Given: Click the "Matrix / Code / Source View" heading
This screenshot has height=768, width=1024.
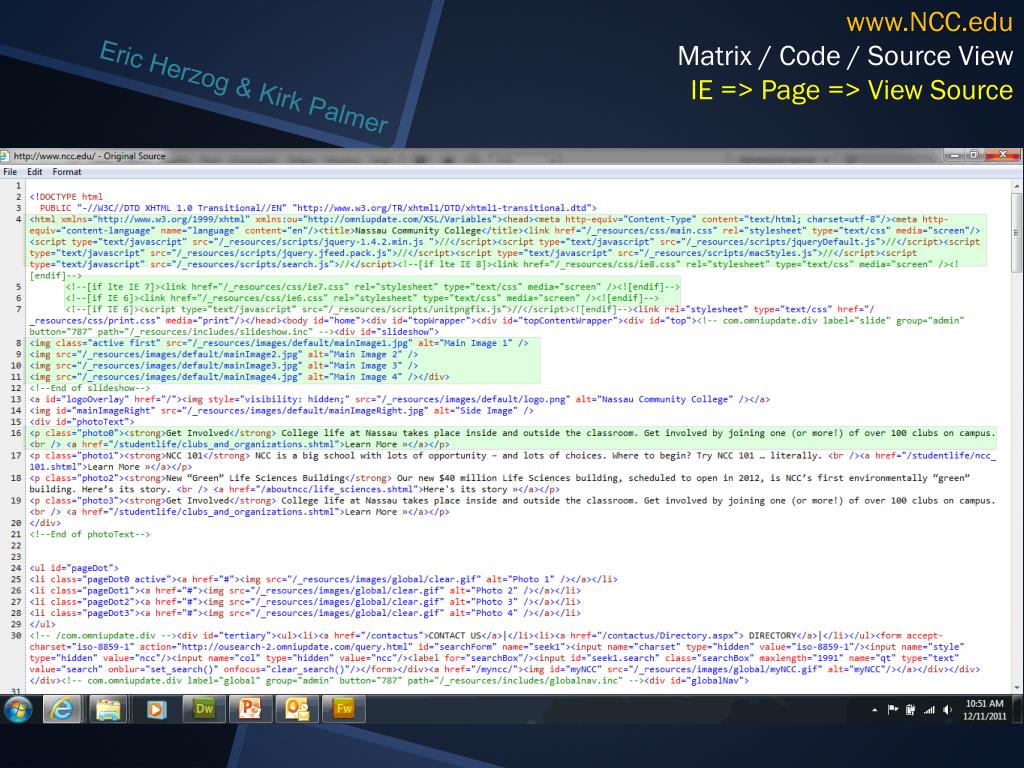Looking at the screenshot, I should [845, 56].
